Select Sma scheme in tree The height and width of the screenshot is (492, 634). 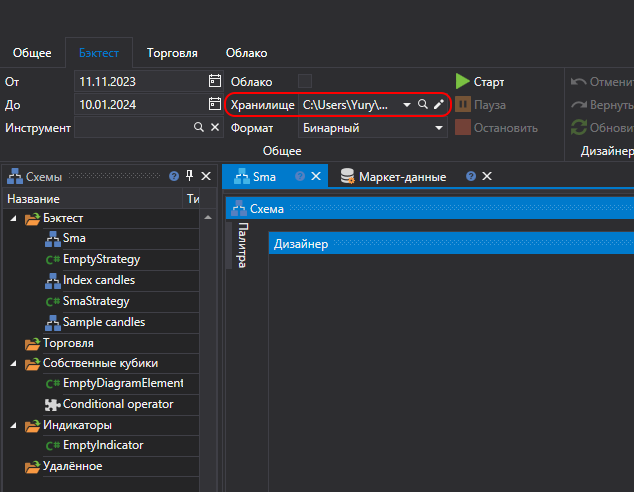(74, 238)
